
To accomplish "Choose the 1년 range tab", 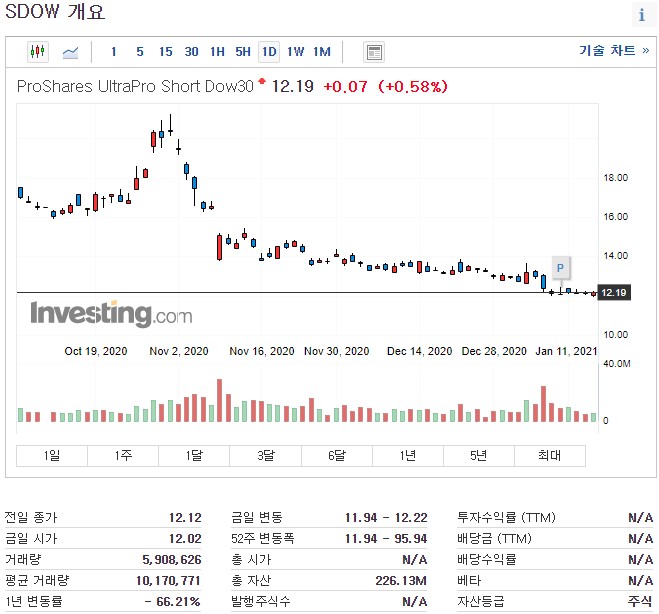I will pos(408,456).
